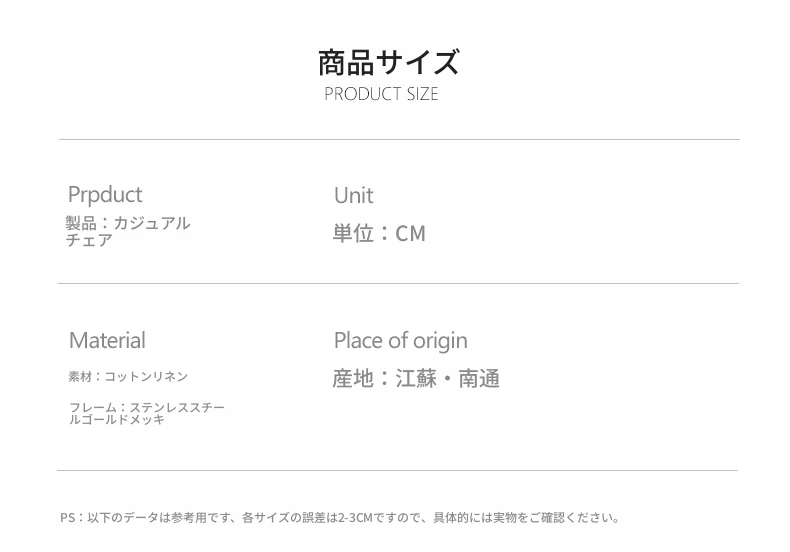Viewport: 790px width, 552px height.
Task: Click the 産地 text before the colon
Action: pos(352,378)
